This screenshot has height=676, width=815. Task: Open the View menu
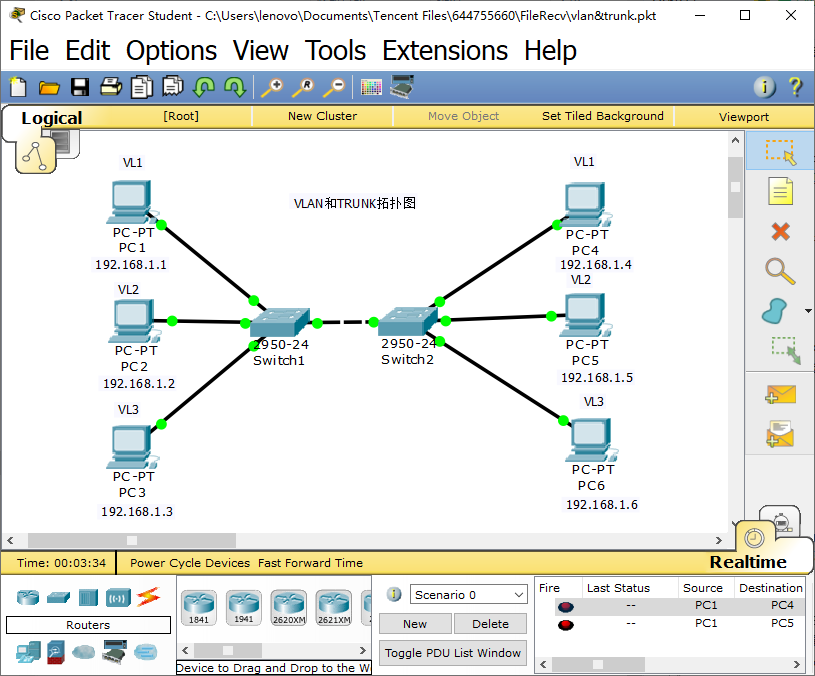click(260, 51)
